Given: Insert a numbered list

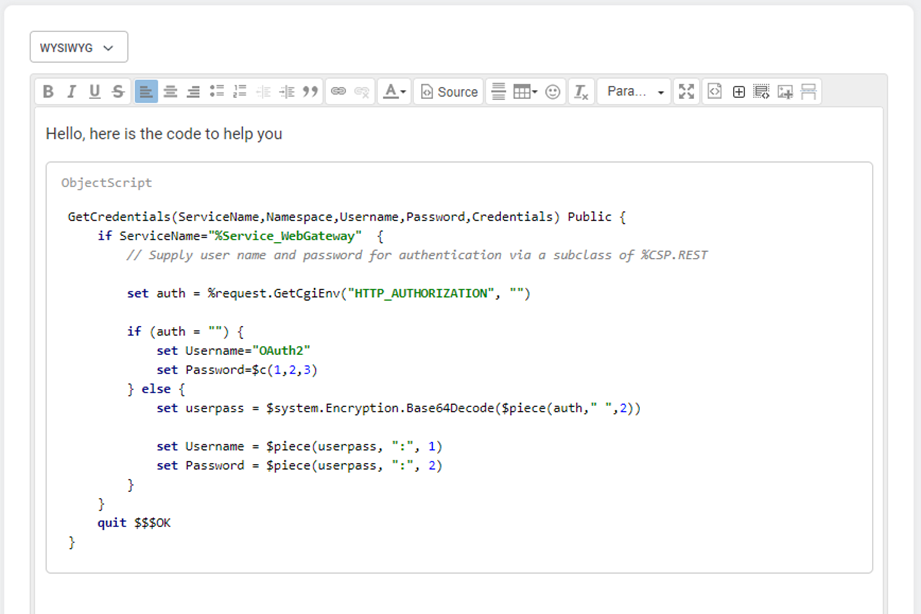Looking at the screenshot, I should [240, 92].
